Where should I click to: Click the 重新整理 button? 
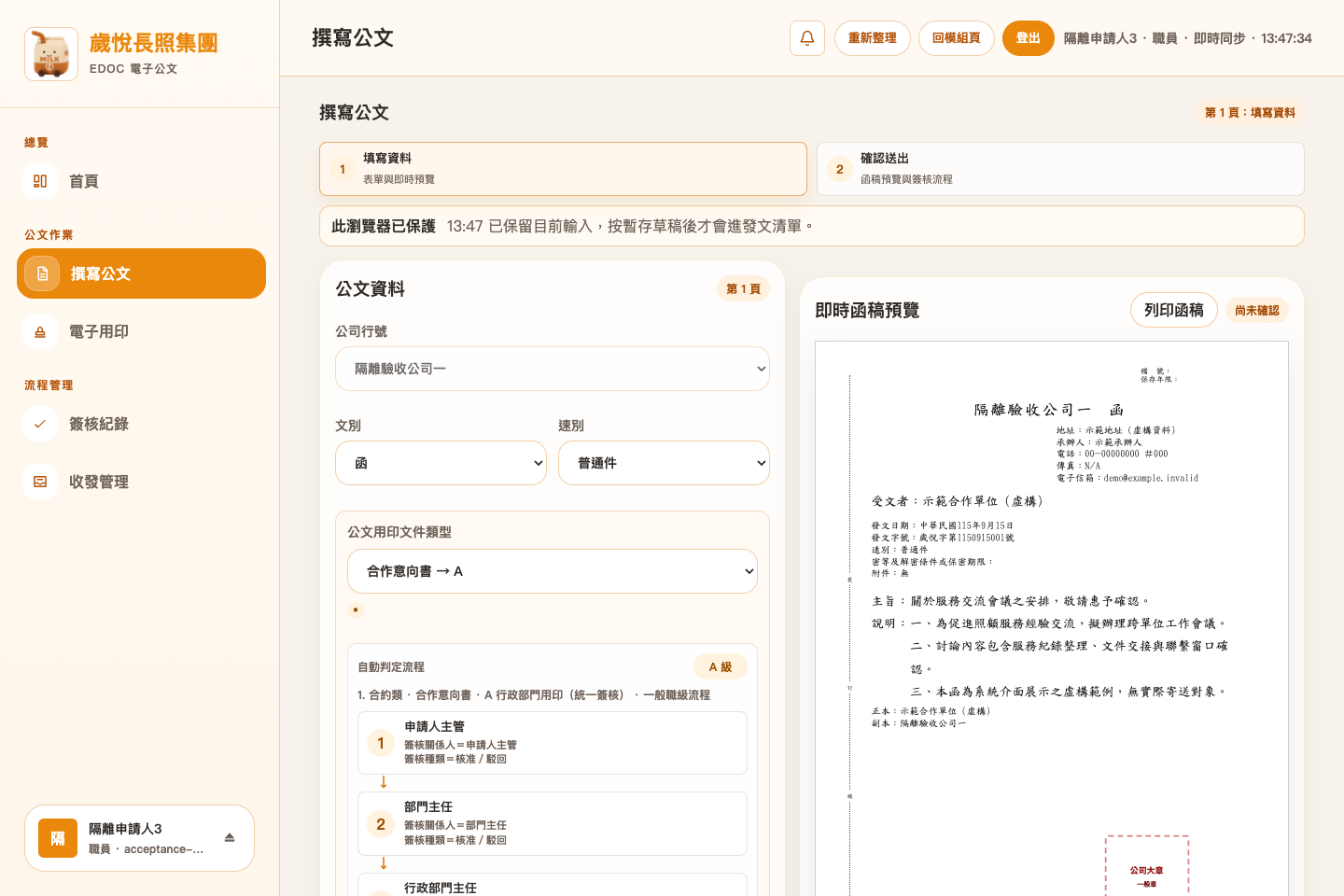(x=872, y=38)
